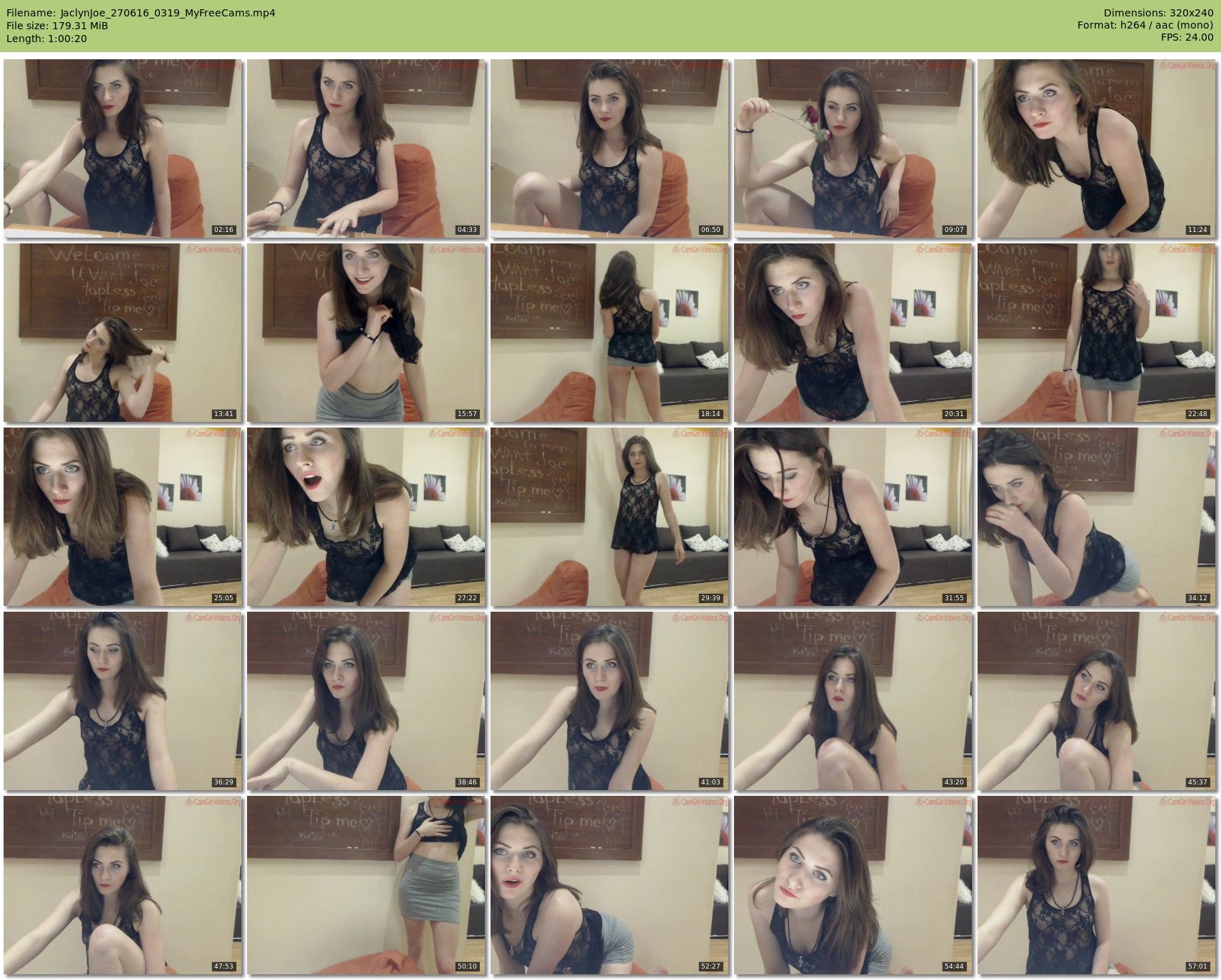
Task: Select the thumbnail timestamped 34:12
Action: click(x=1097, y=517)
